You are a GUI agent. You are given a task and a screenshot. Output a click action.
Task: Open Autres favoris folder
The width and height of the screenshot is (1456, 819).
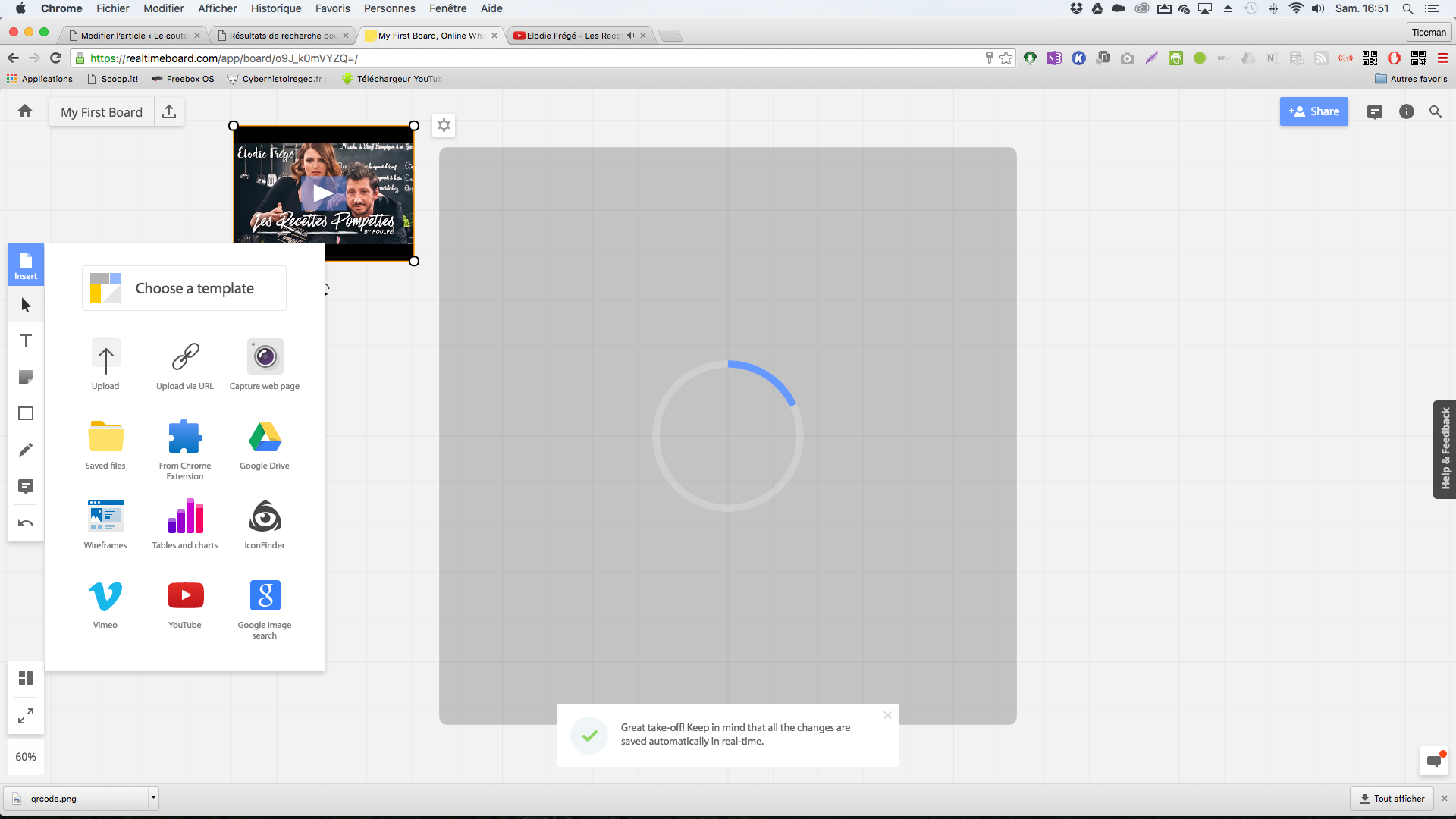pyautogui.click(x=1411, y=79)
